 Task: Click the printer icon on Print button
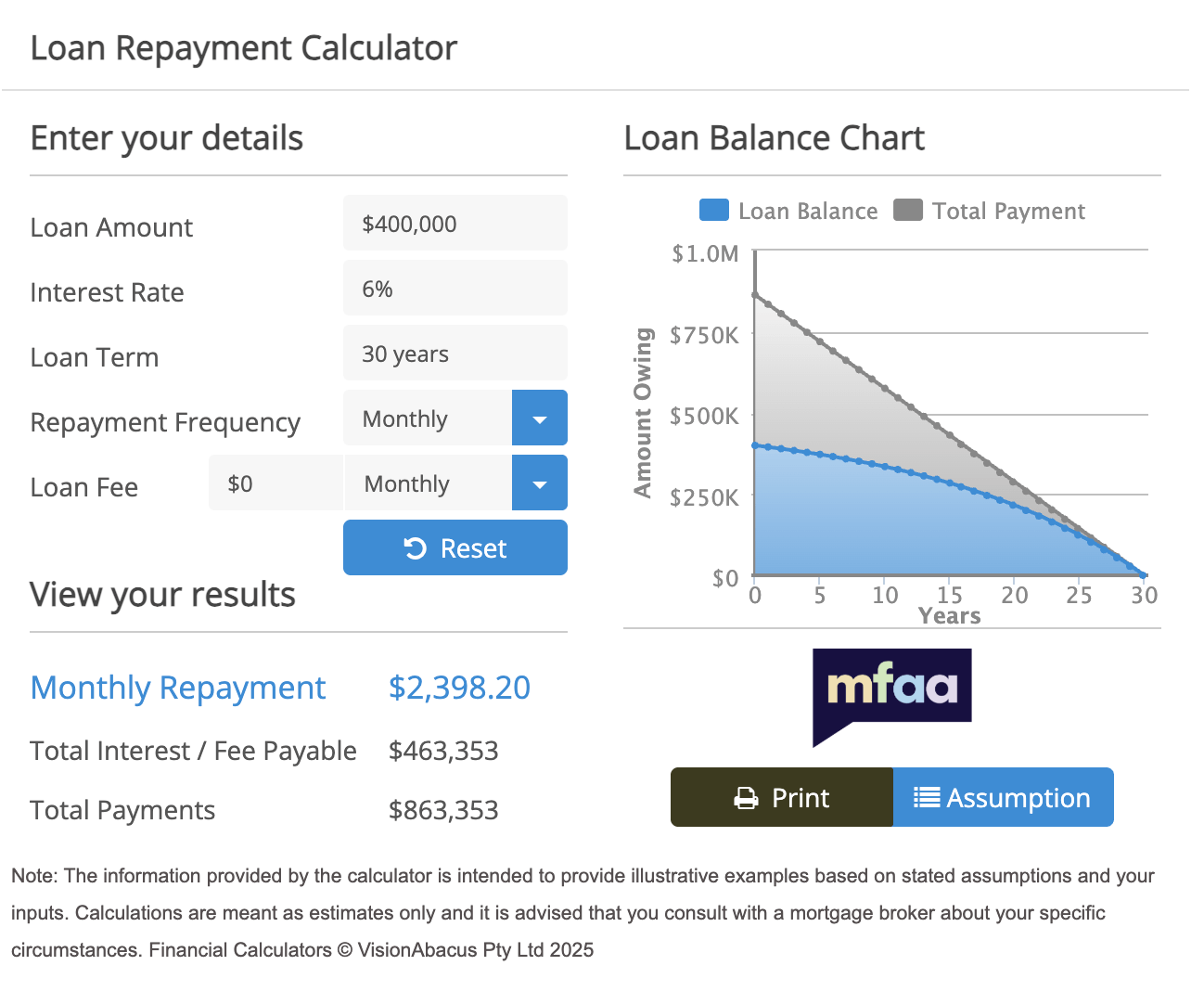(x=746, y=798)
